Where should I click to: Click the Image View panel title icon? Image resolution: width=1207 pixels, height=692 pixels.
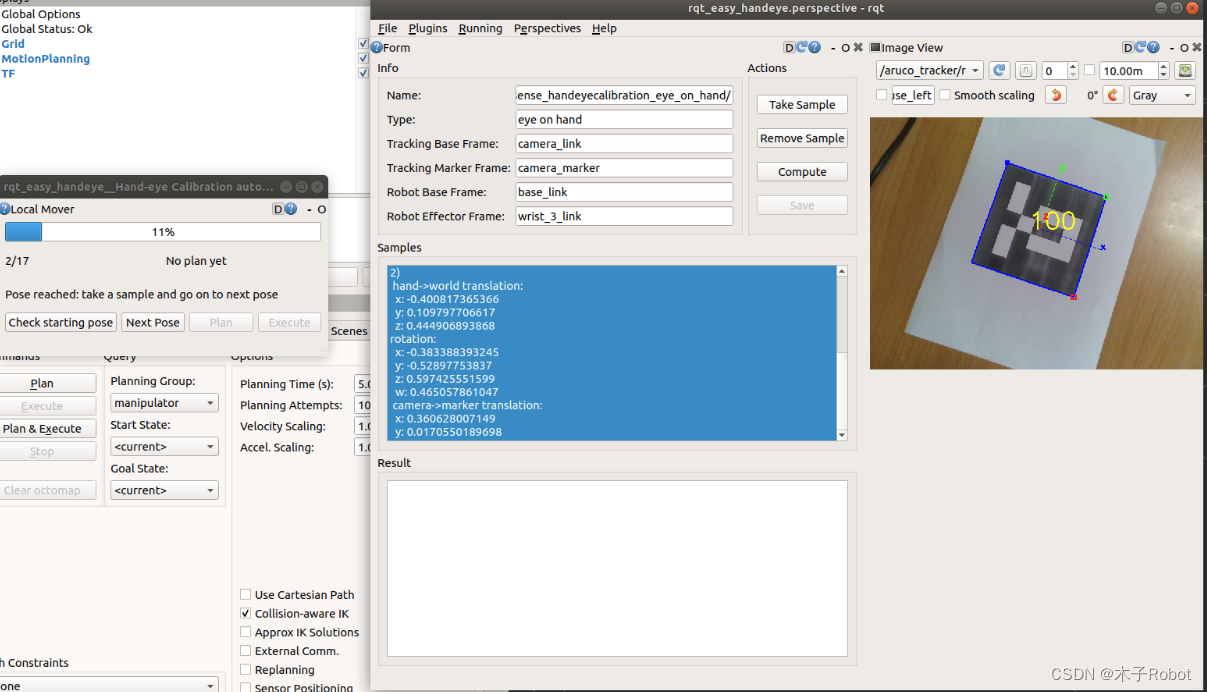point(875,47)
